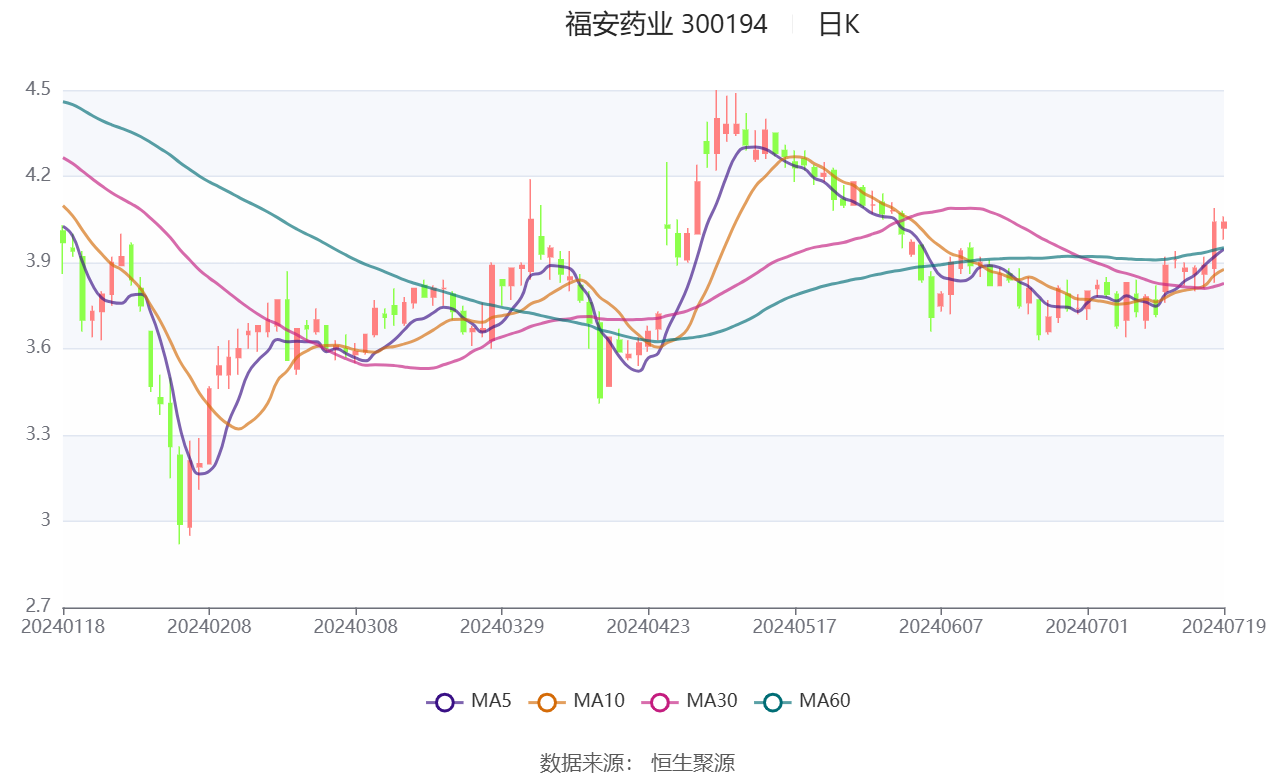The image size is (1275, 775).
Task: Hide the MA60 series via its label
Action: point(824,701)
